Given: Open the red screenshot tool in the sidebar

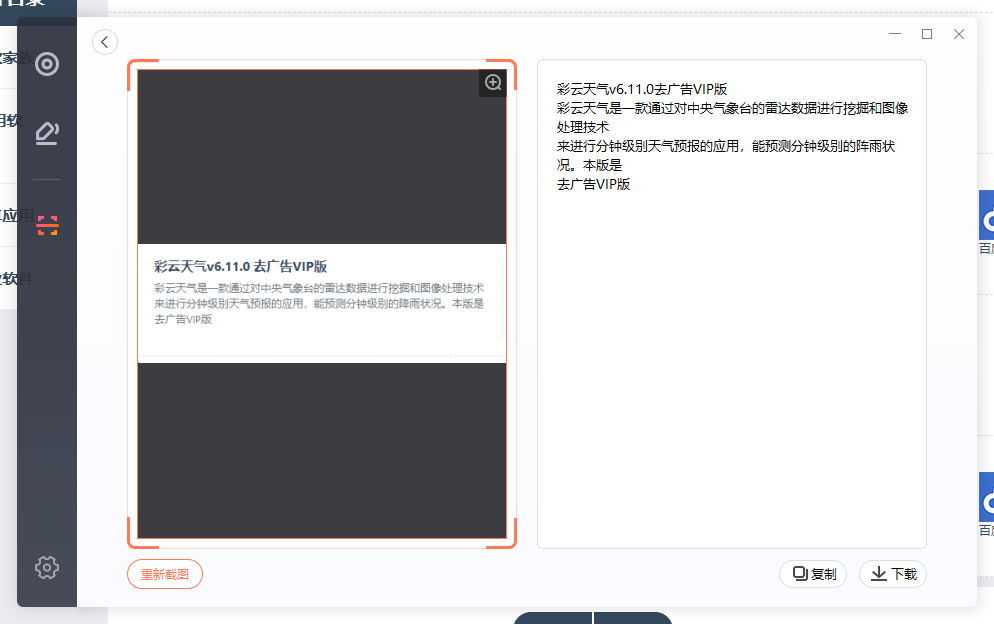Looking at the screenshot, I should (x=46, y=226).
